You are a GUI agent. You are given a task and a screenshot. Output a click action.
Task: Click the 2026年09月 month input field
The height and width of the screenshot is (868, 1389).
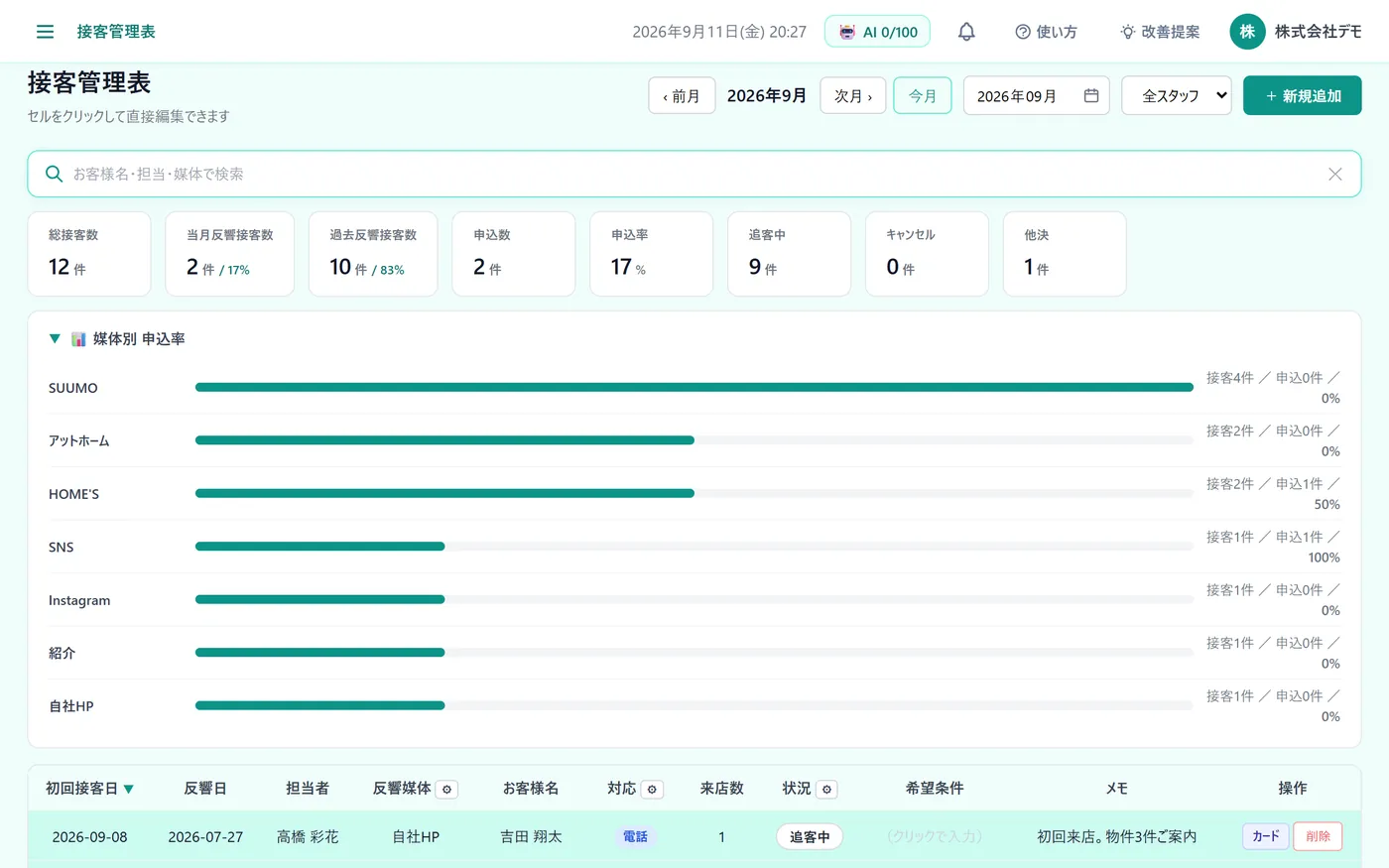(x=1036, y=95)
